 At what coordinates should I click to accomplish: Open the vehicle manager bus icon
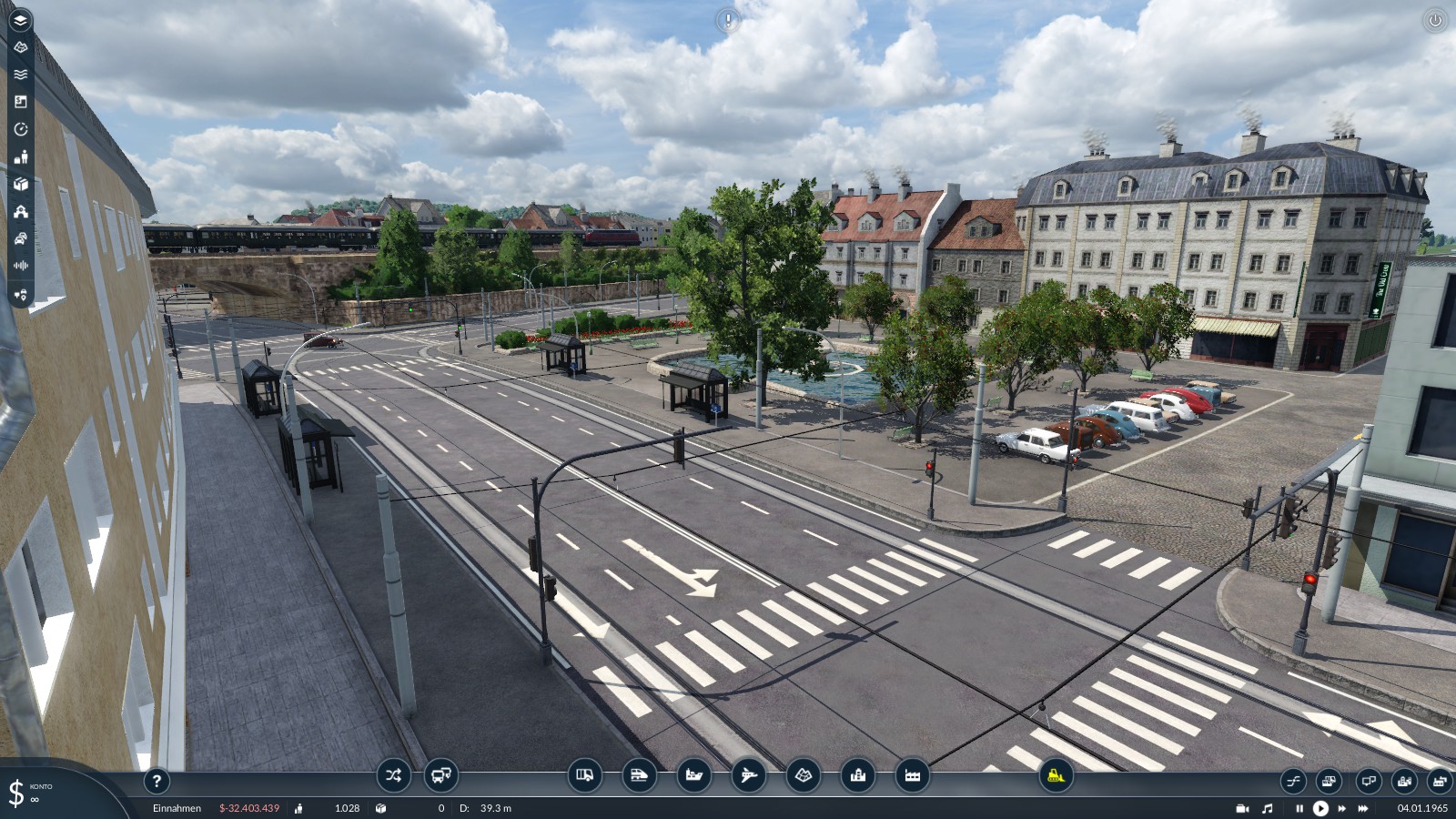tap(441, 776)
